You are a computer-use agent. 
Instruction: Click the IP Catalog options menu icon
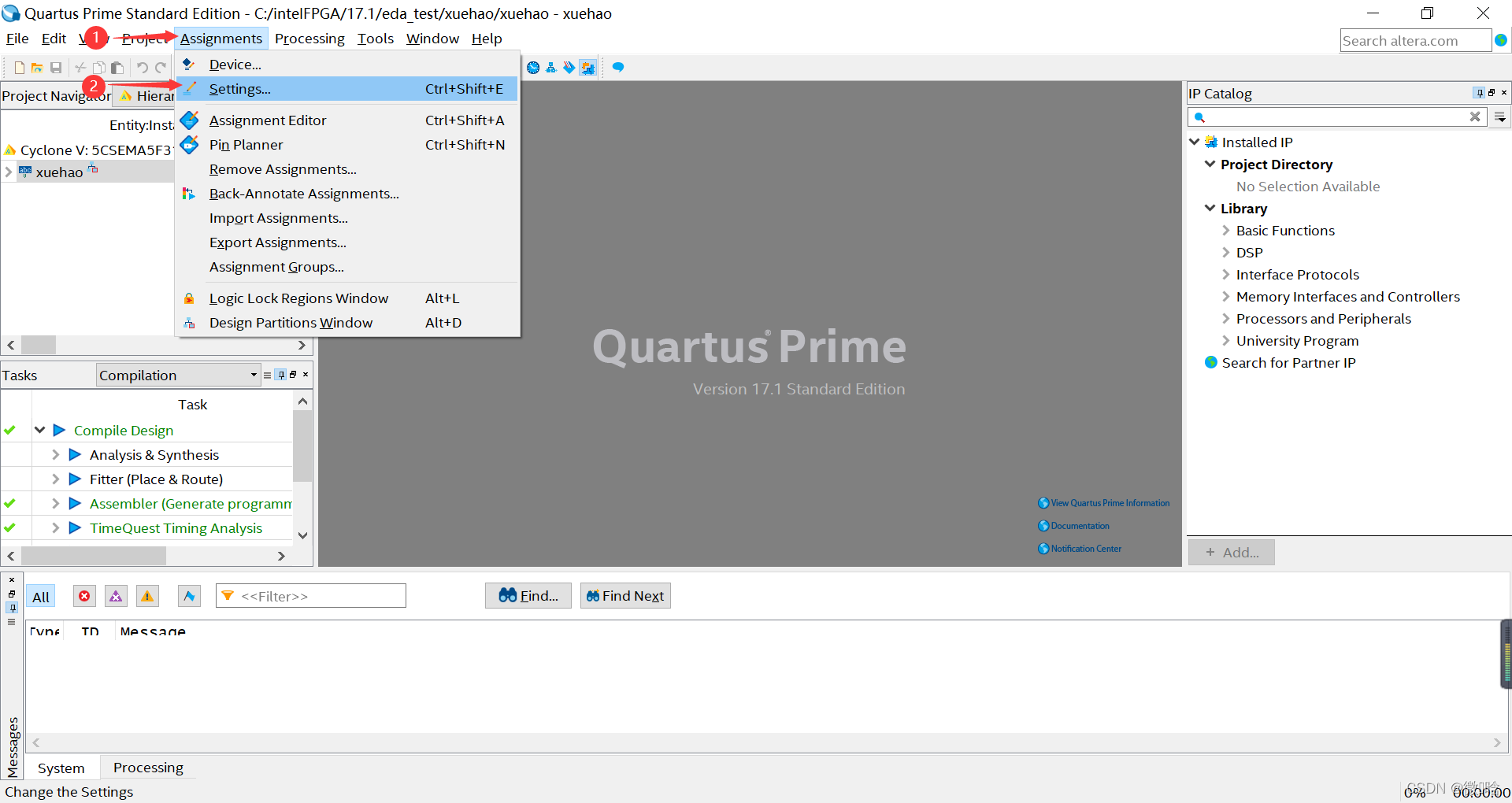click(x=1500, y=117)
